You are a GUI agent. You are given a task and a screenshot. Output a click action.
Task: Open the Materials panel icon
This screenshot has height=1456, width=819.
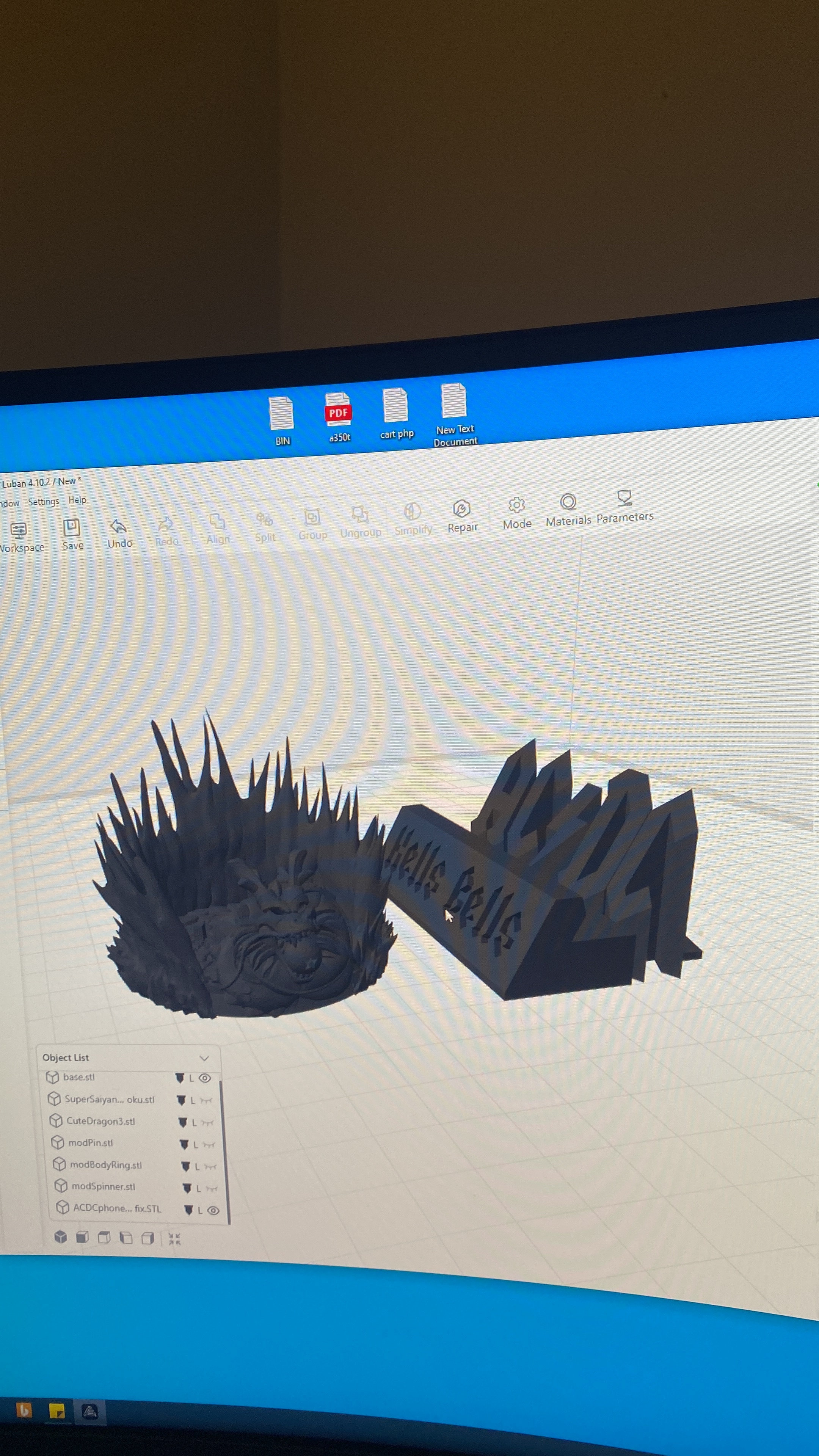[x=568, y=502]
